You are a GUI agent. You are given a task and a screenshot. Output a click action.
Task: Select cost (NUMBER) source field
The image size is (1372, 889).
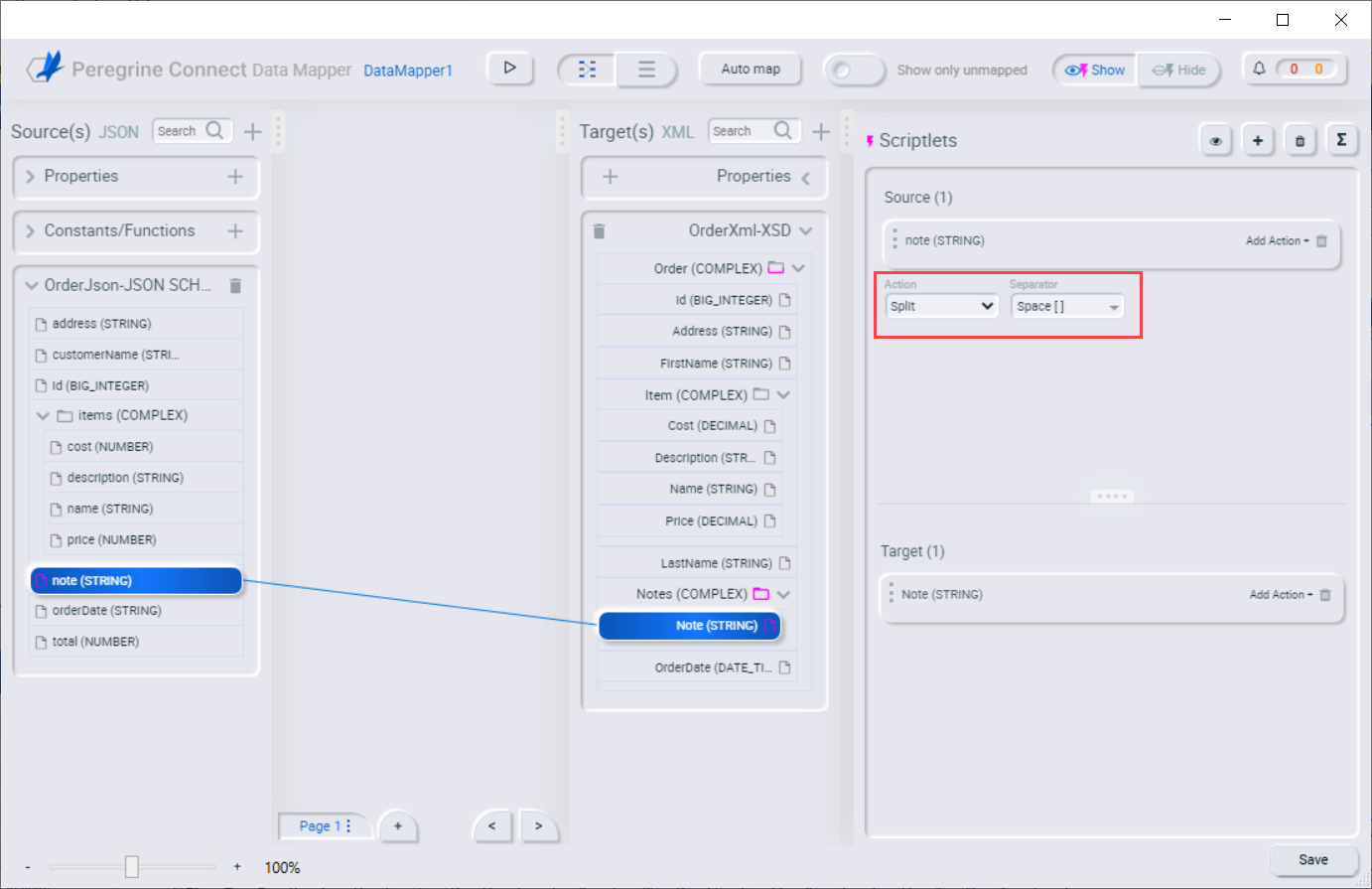point(144,447)
